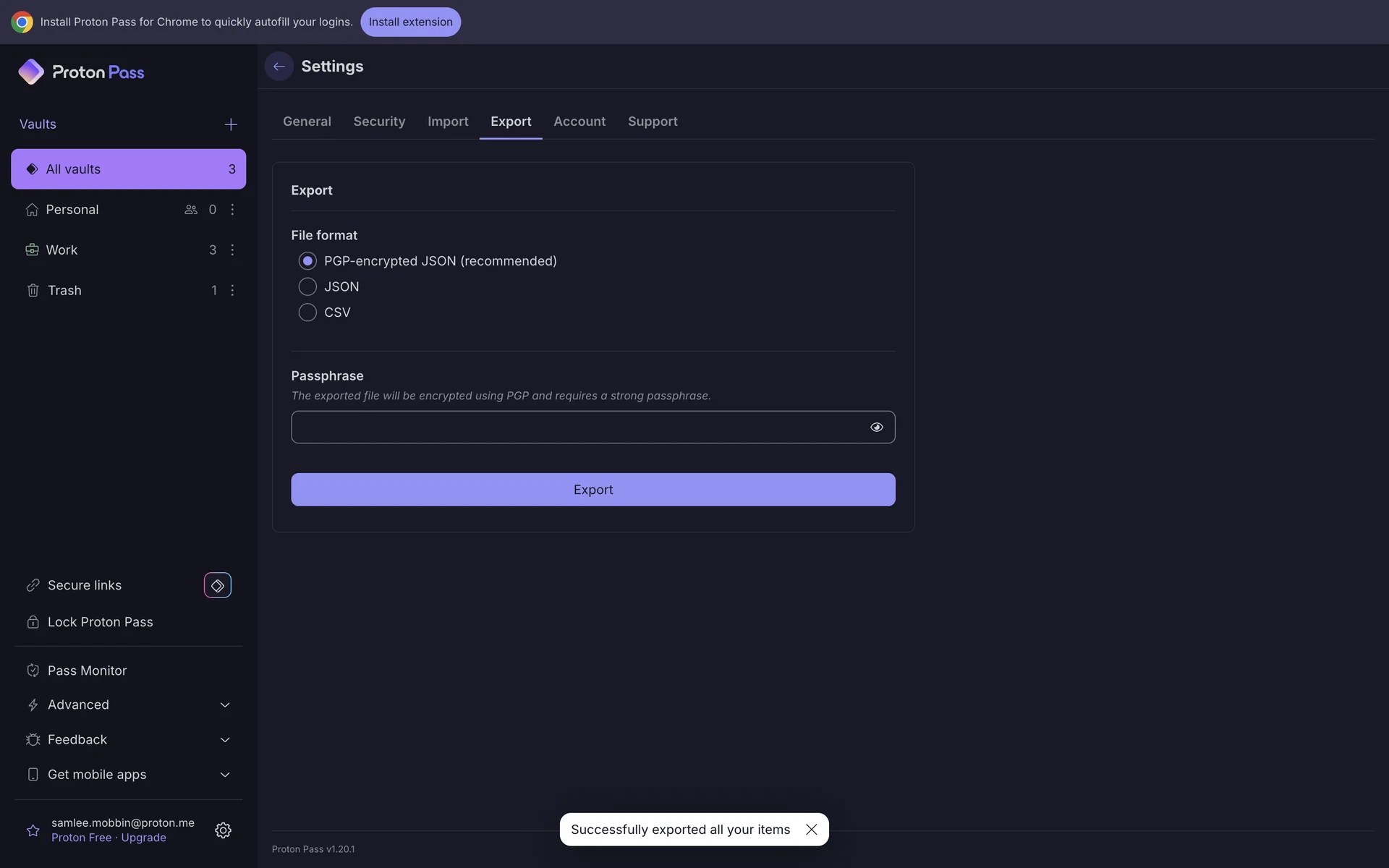Click the diamond badge beside Secure links
The image size is (1389, 868).
coord(217,585)
